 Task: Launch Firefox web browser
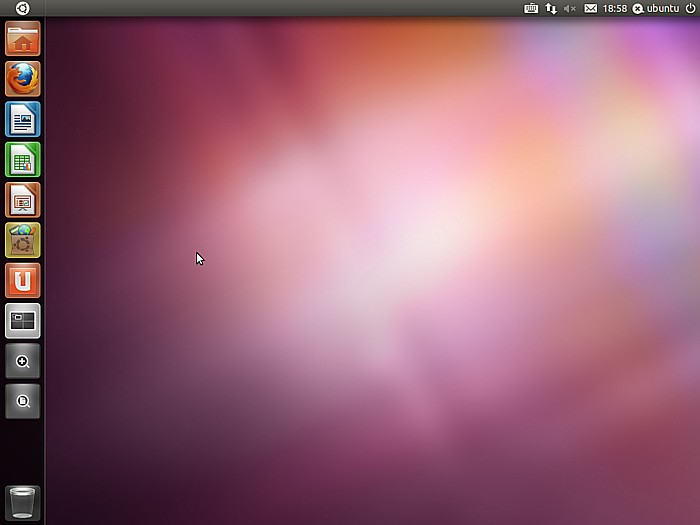click(23, 79)
